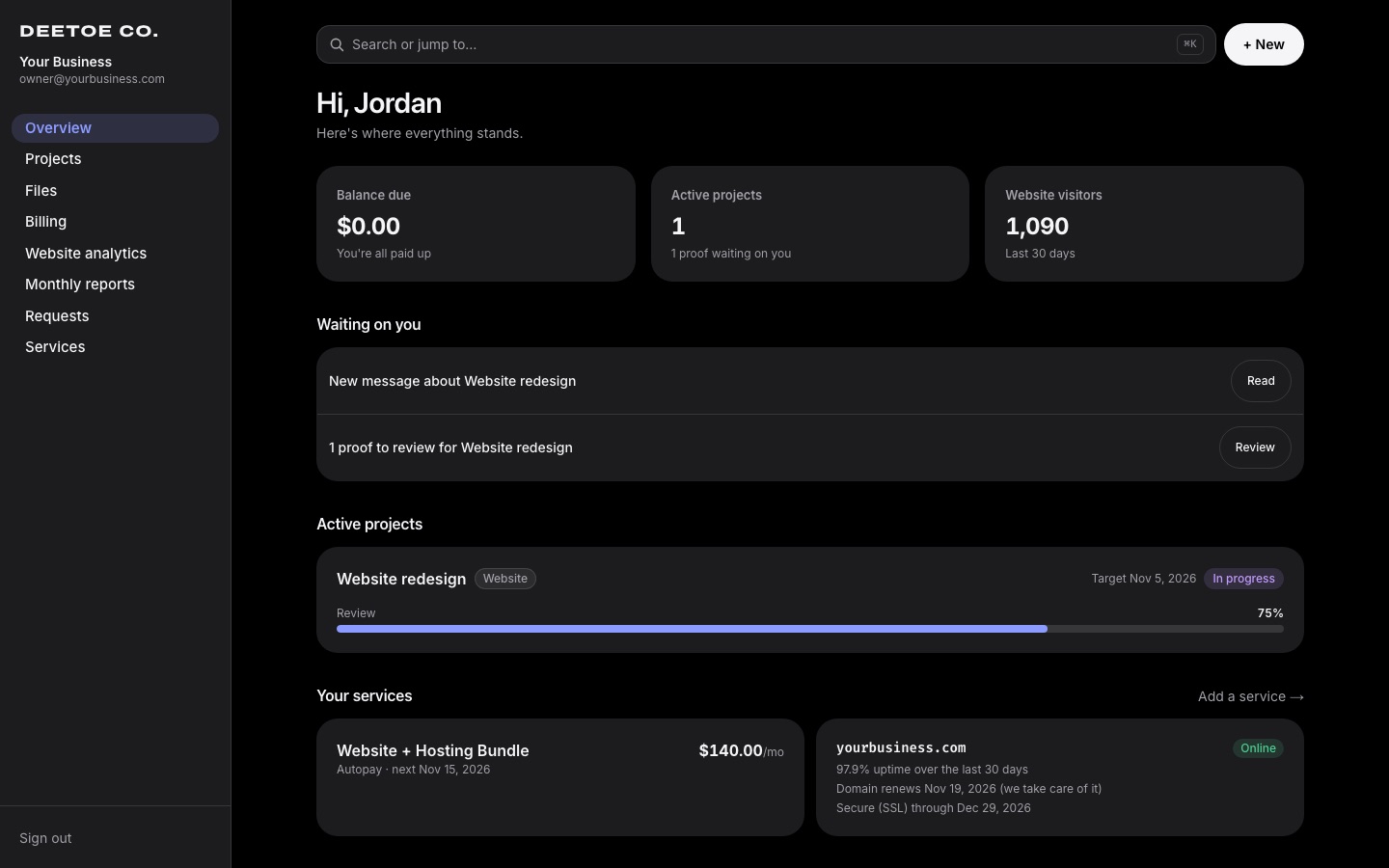Focus the Search or jump to field

(766, 44)
